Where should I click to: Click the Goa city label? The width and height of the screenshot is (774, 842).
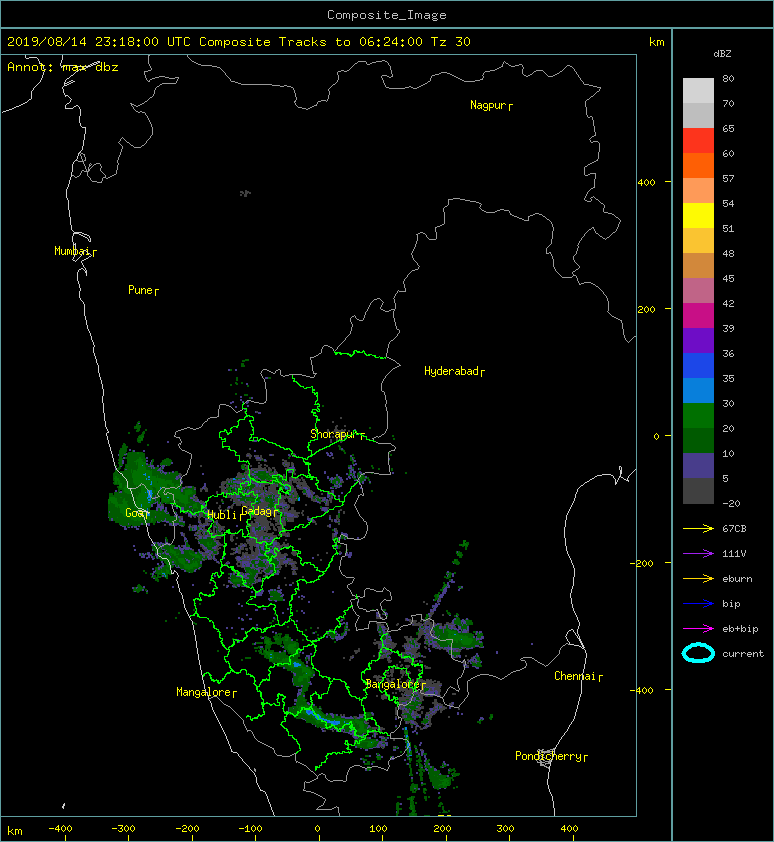click(x=134, y=513)
